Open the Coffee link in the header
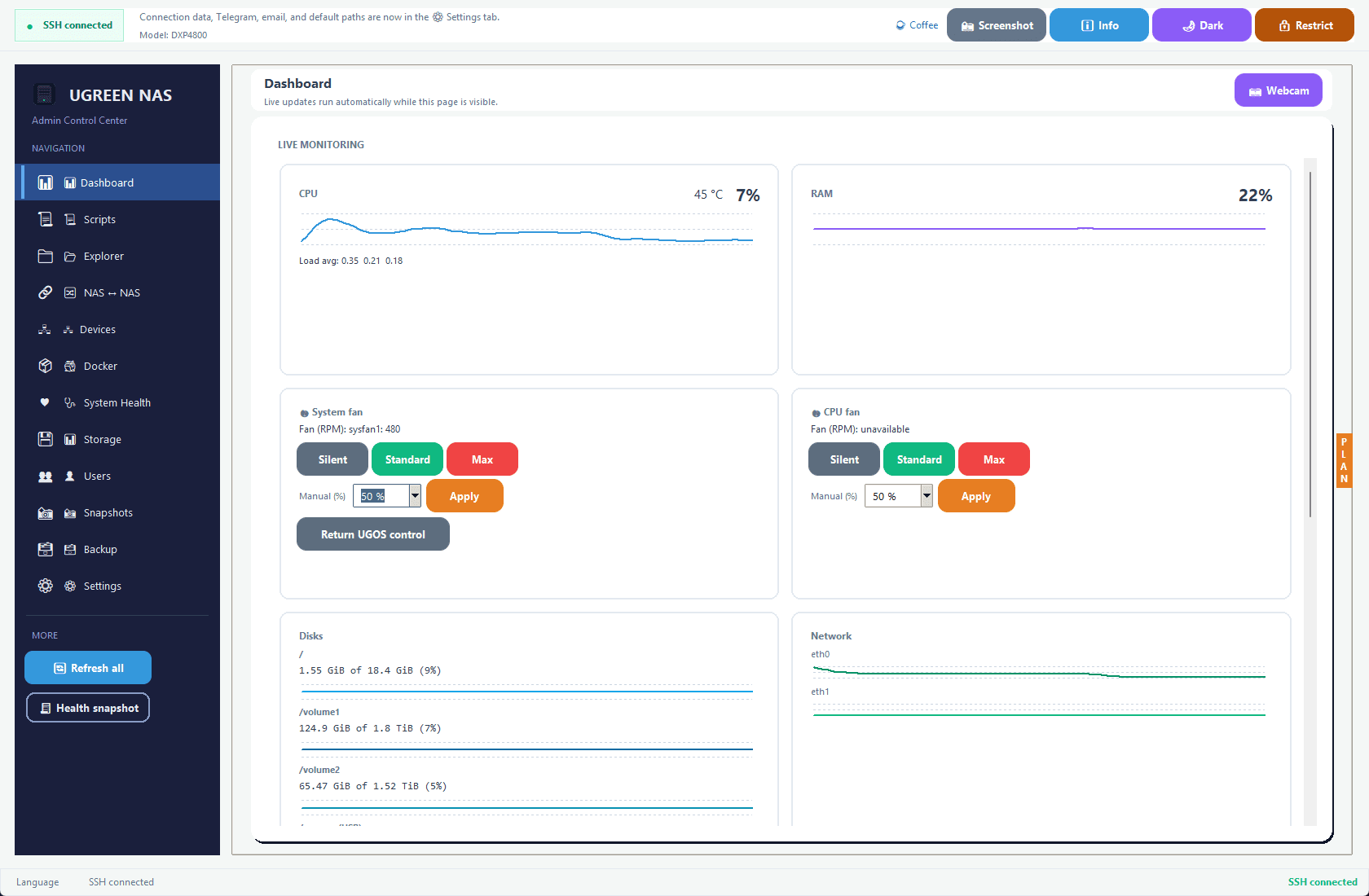Viewport: 1369px width, 896px height. click(917, 25)
